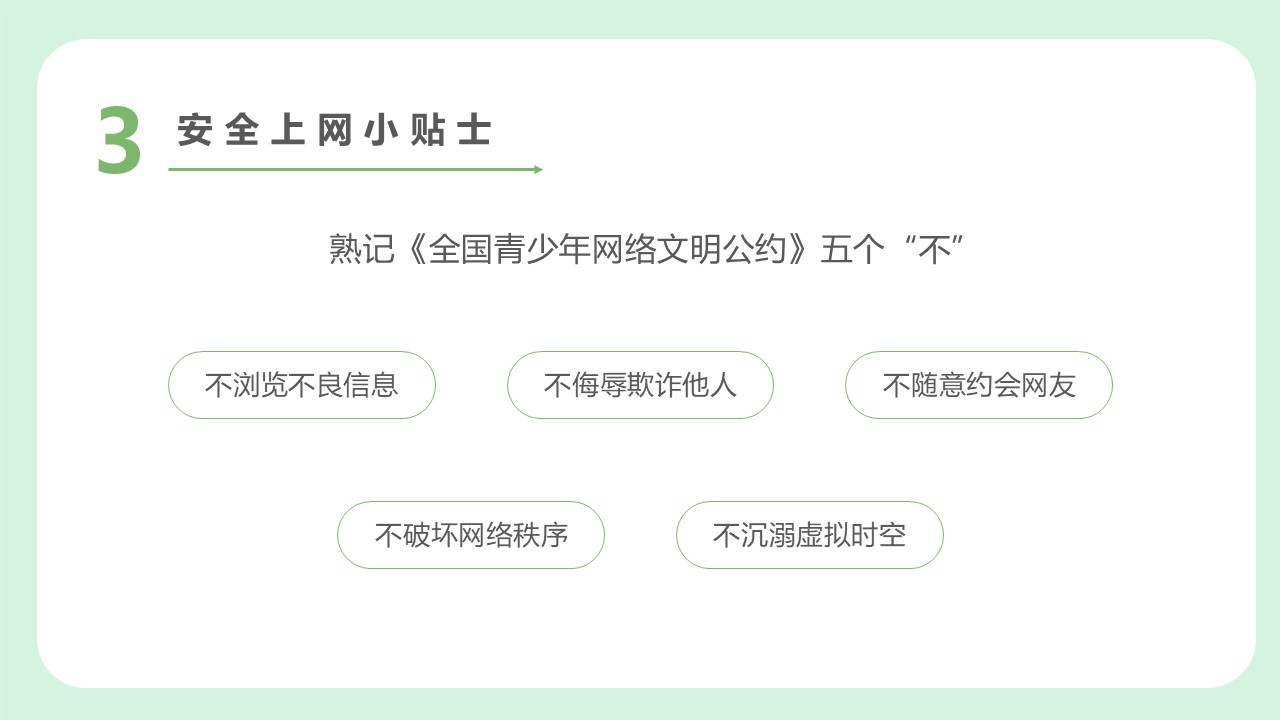Image resolution: width=1280 pixels, height=720 pixels.
Task: Select the 安全上网小贴士 heading
Action: [334, 130]
